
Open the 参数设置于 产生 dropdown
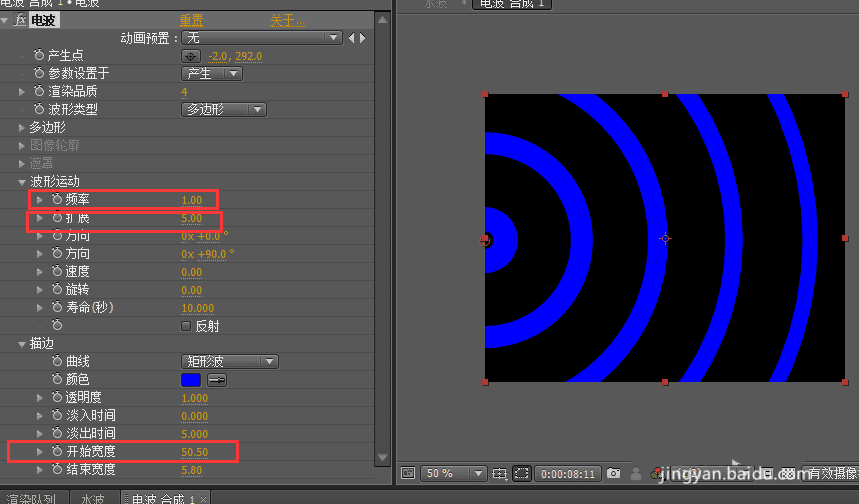click(x=212, y=73)
